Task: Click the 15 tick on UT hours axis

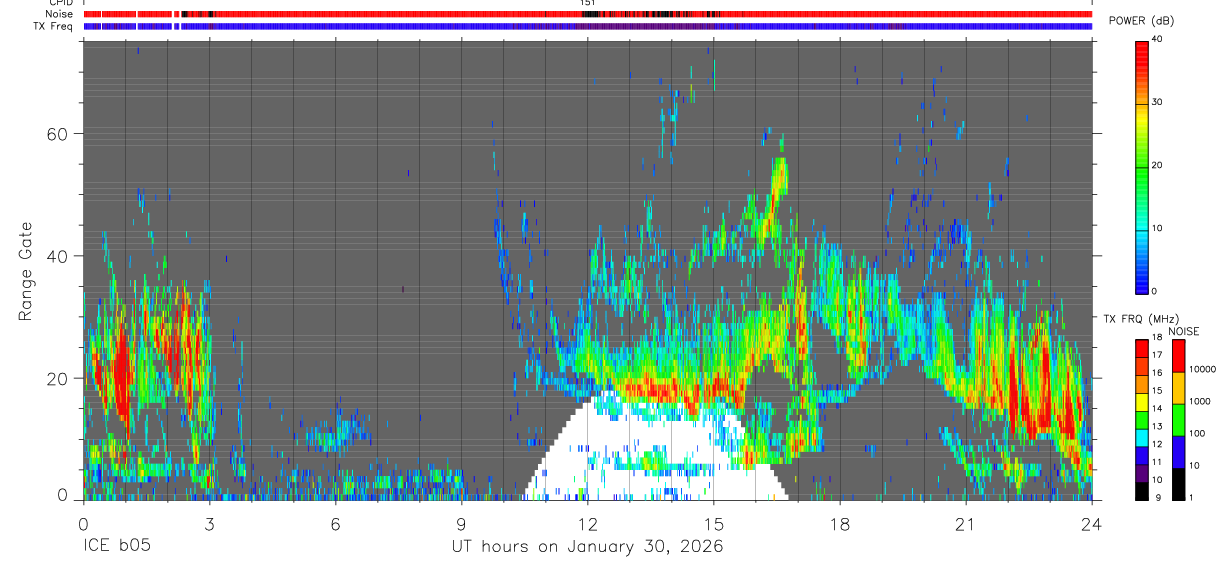Action: tap(713, 524)
